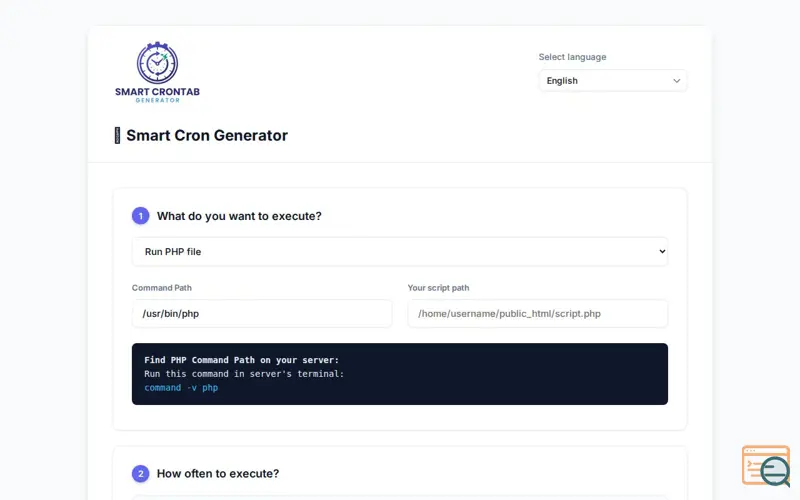Click 'How often to execute?' heading

point(218,473)
